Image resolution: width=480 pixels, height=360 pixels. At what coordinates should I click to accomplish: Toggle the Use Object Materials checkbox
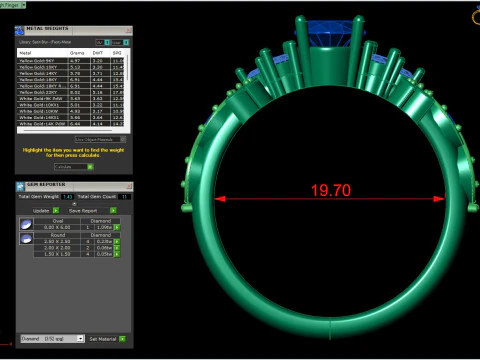coord(123,139)
